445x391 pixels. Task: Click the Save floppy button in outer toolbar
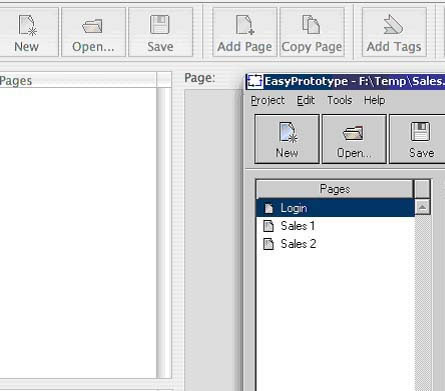coord(160,32)
